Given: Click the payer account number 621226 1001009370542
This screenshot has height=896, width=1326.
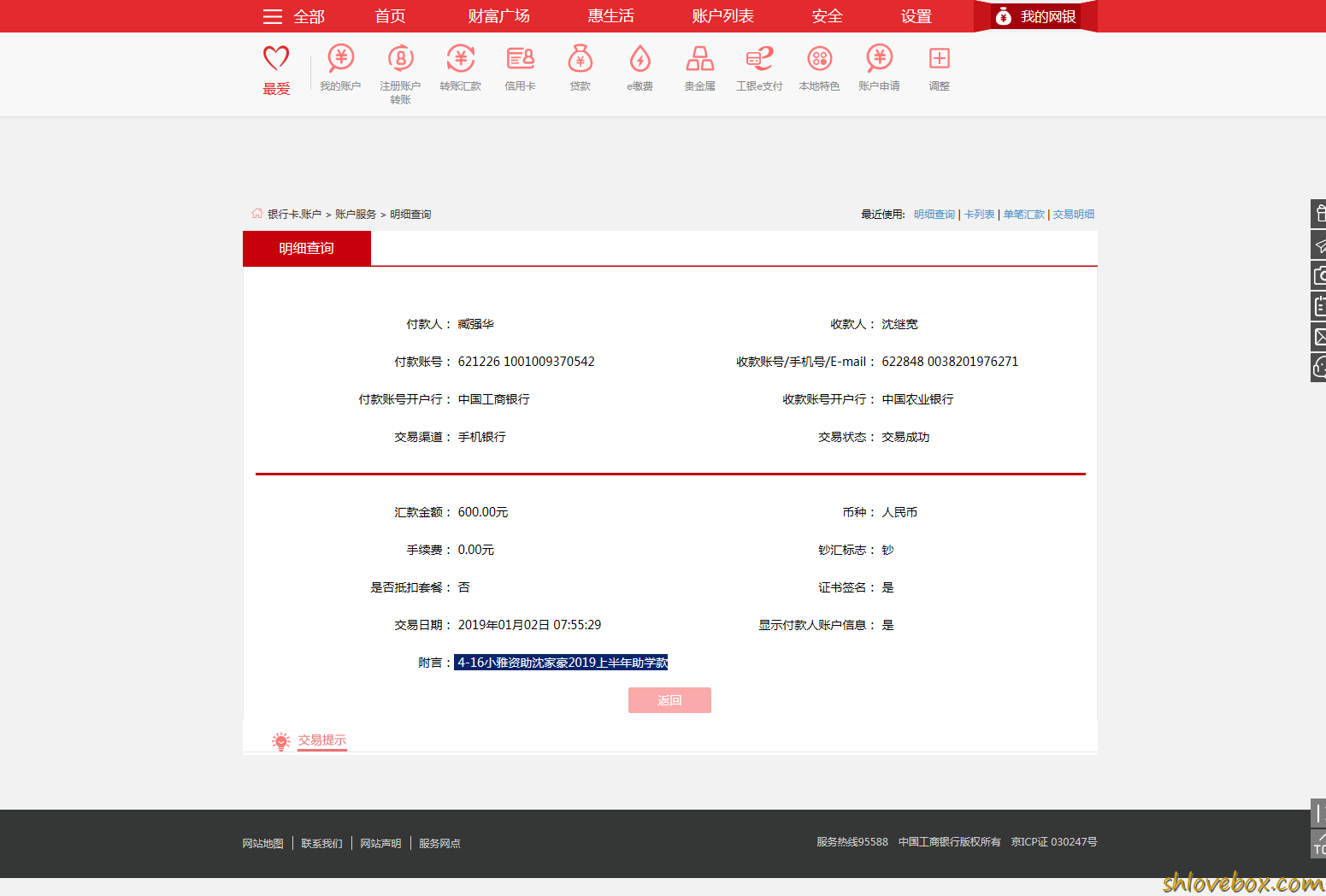Looking at the screenshot, I should [x=526, y=362].
